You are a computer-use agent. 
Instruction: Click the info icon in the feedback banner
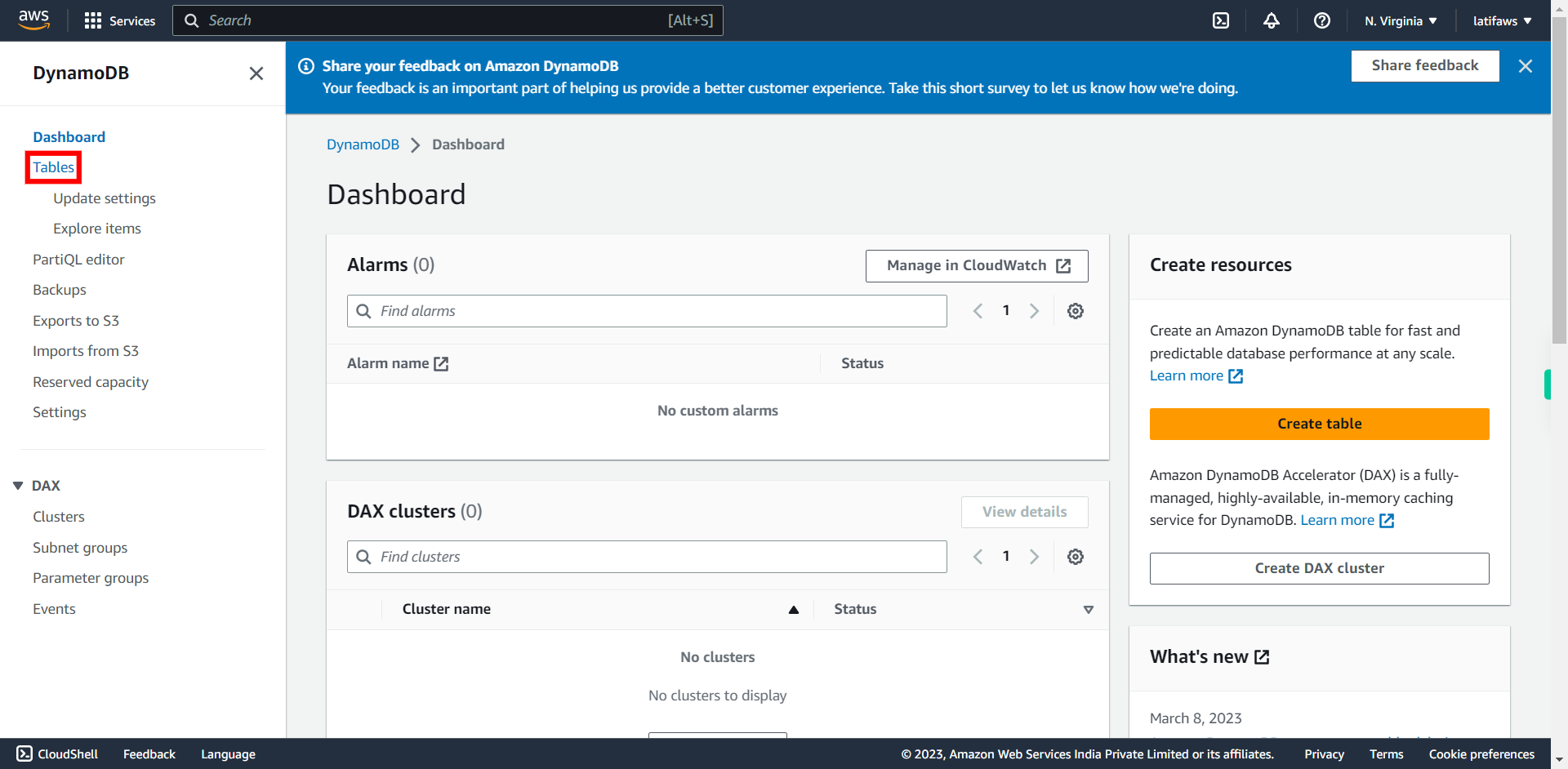(306, 66)
